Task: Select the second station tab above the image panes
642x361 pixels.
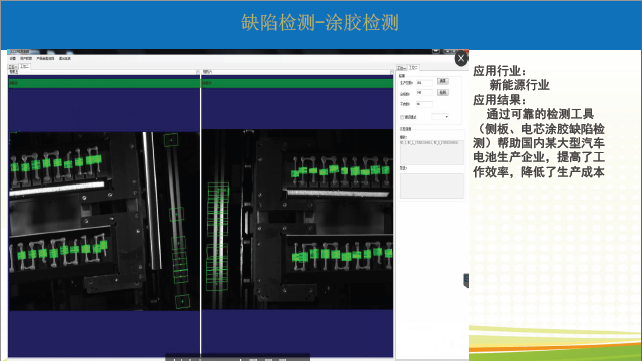Action: (x=25, y=66)
